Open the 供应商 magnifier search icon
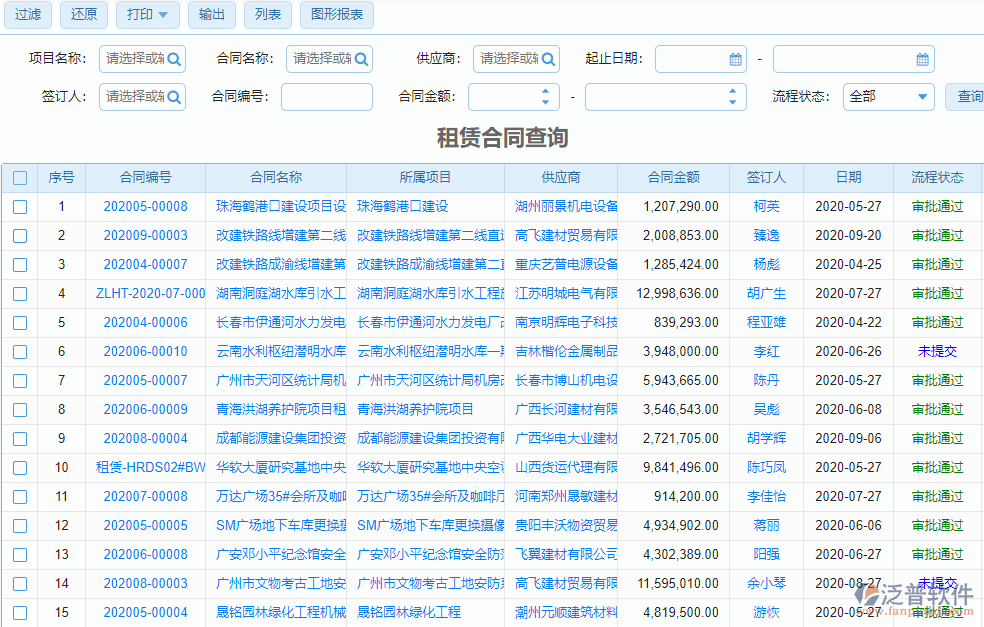Viewport: 984px width, 627px height. [x=551, y=59]
